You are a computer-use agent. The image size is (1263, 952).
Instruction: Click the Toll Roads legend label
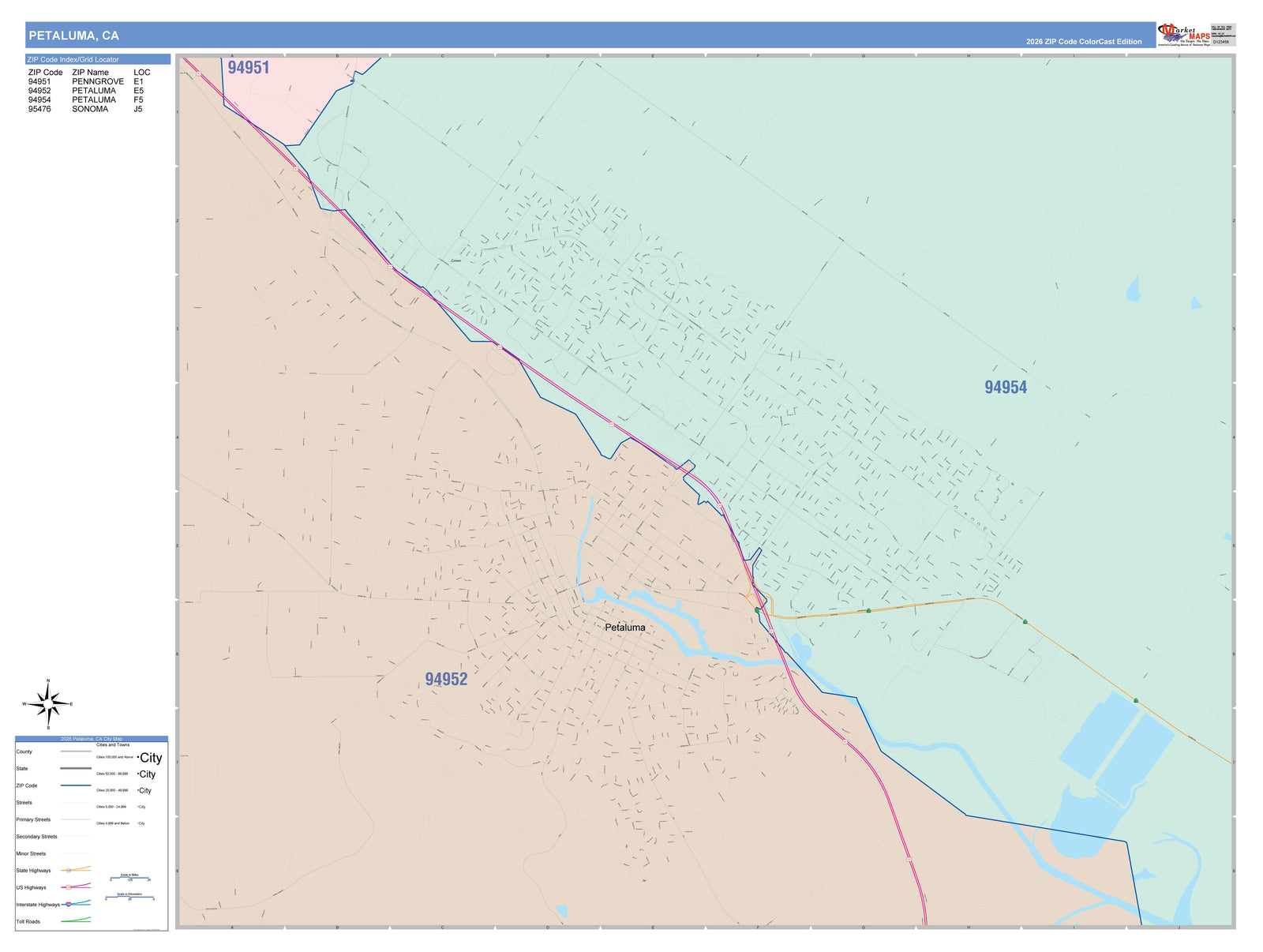coord(28,921)
